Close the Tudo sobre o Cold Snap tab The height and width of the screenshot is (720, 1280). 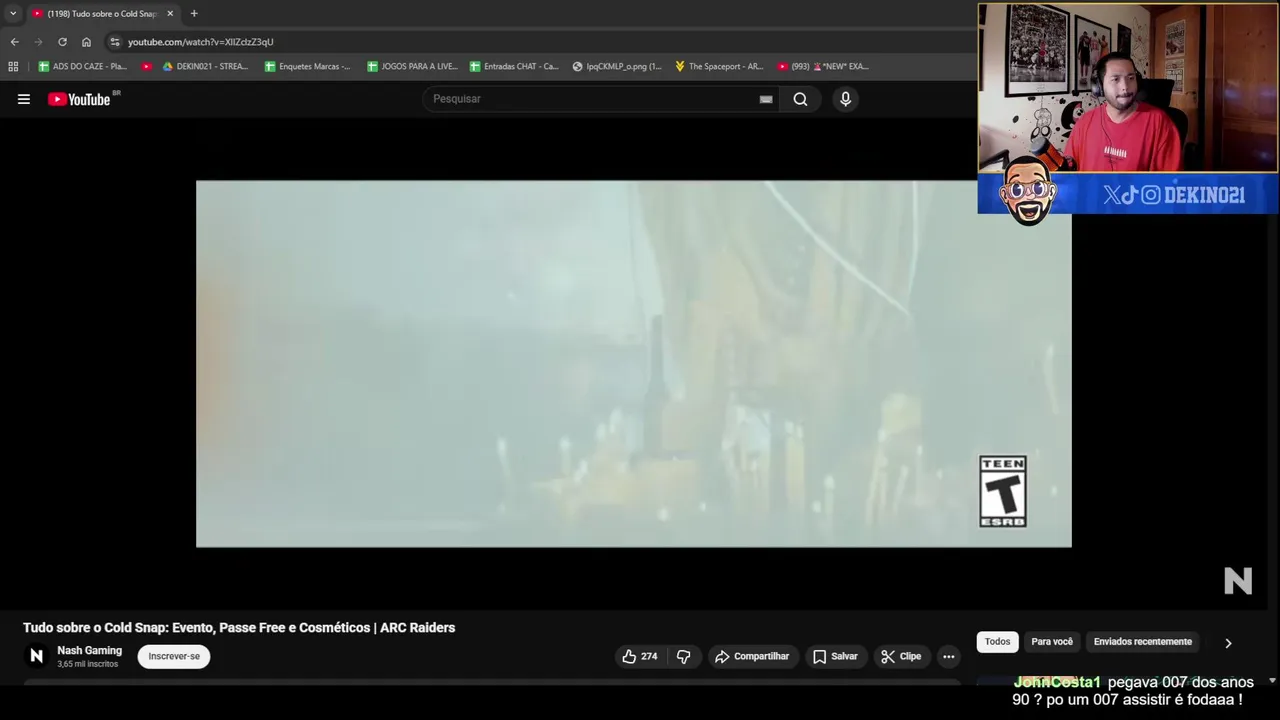[170, 14]
